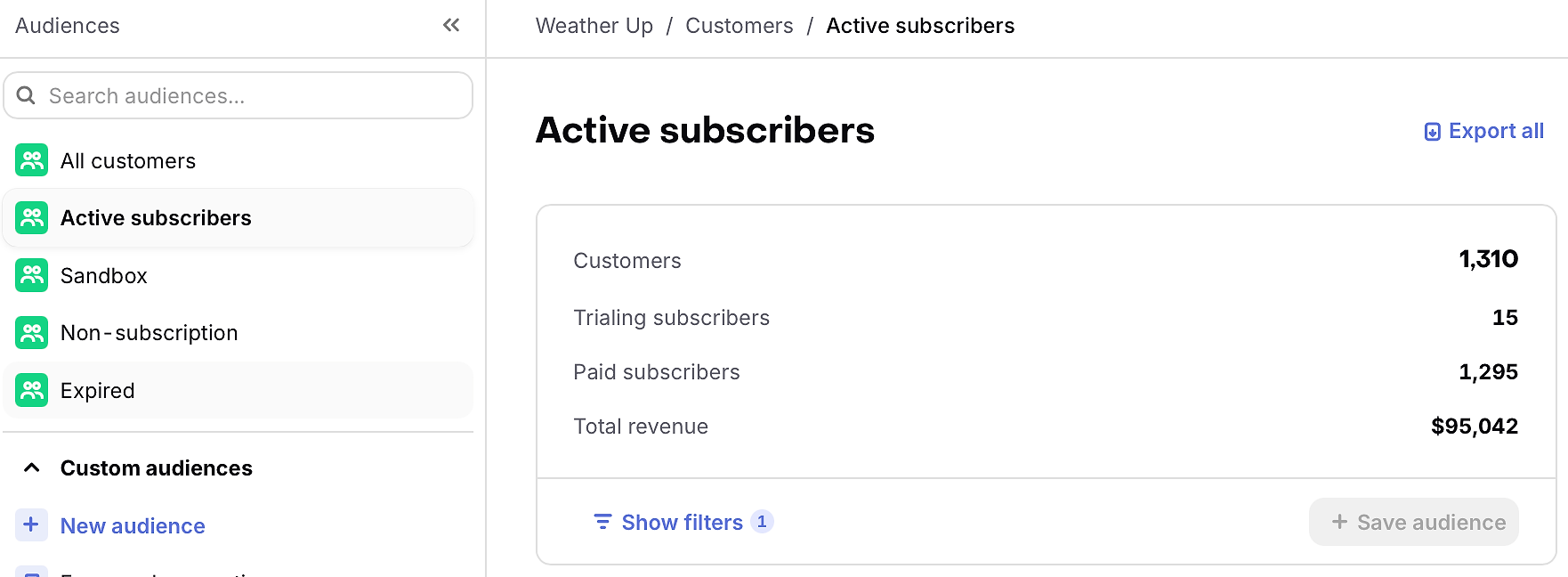Click the Active subscribers green people icon
The width and height of the screenshot is (1568, 577).
(x=32, y=217)
